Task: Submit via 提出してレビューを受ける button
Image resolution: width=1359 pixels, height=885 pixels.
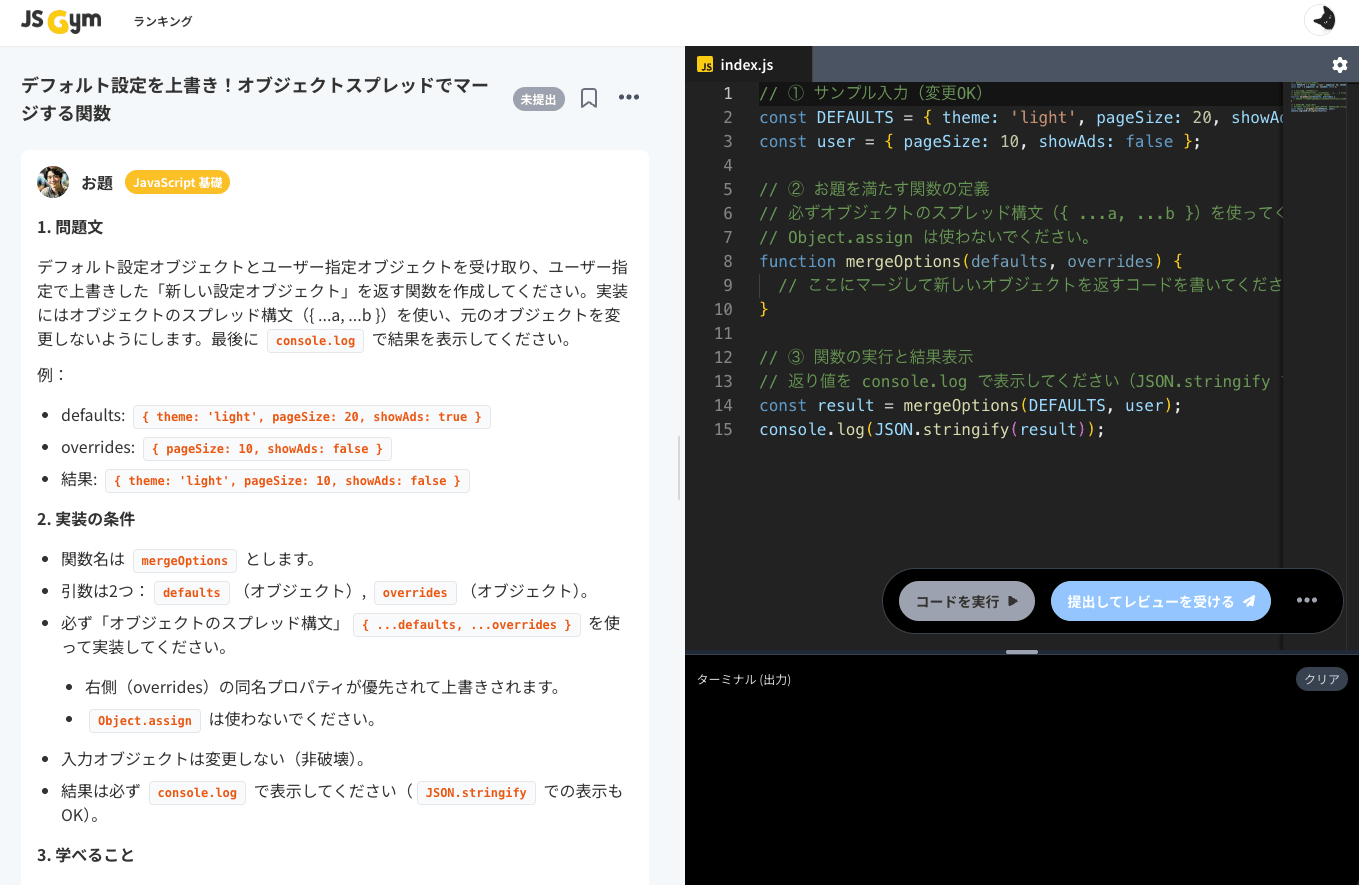Action: click(x=1160, y=600)
